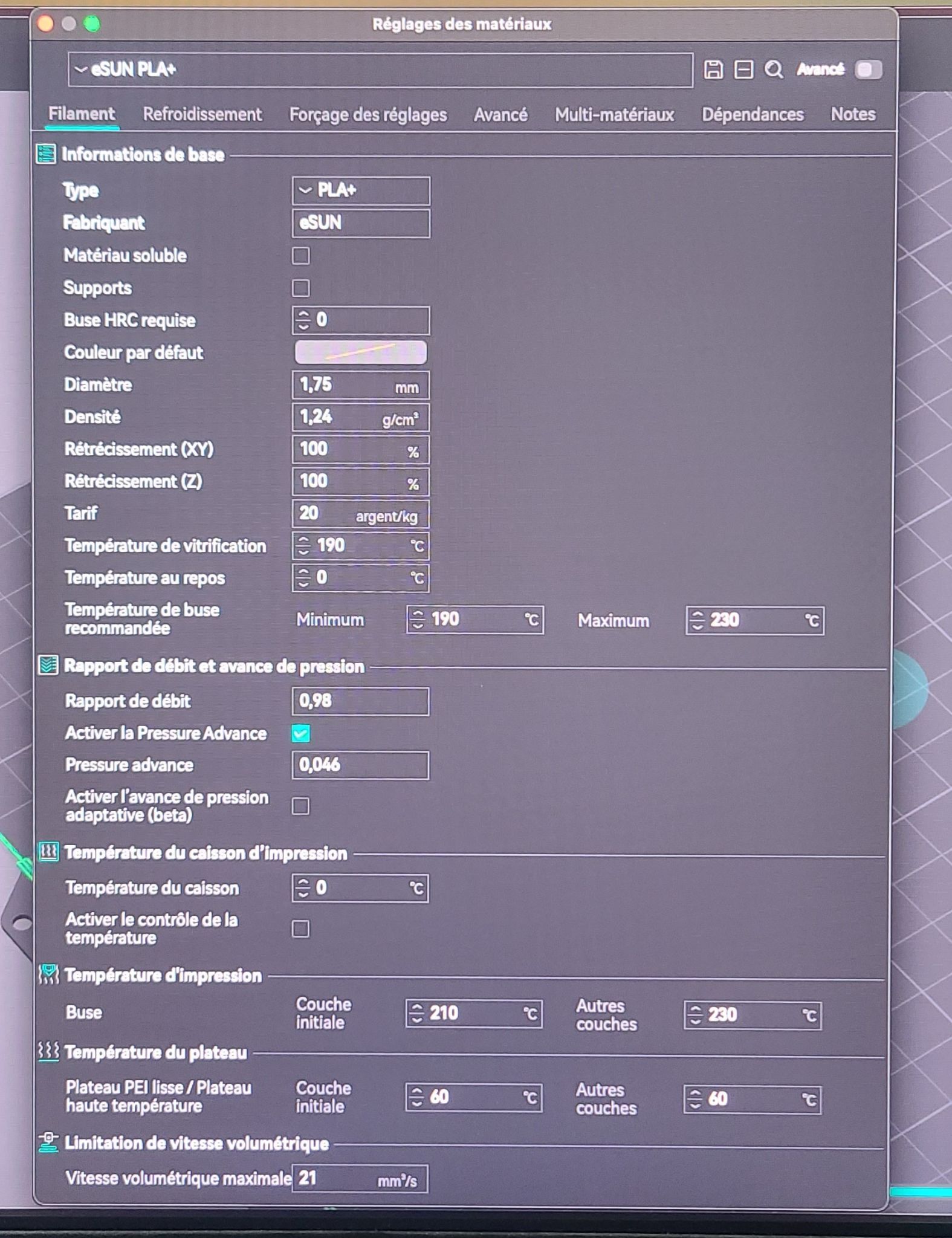This screenshot has width=952, height=1238.
Task: Adjust plateau Couche initiale 60 stepper
Action: 417,1097
